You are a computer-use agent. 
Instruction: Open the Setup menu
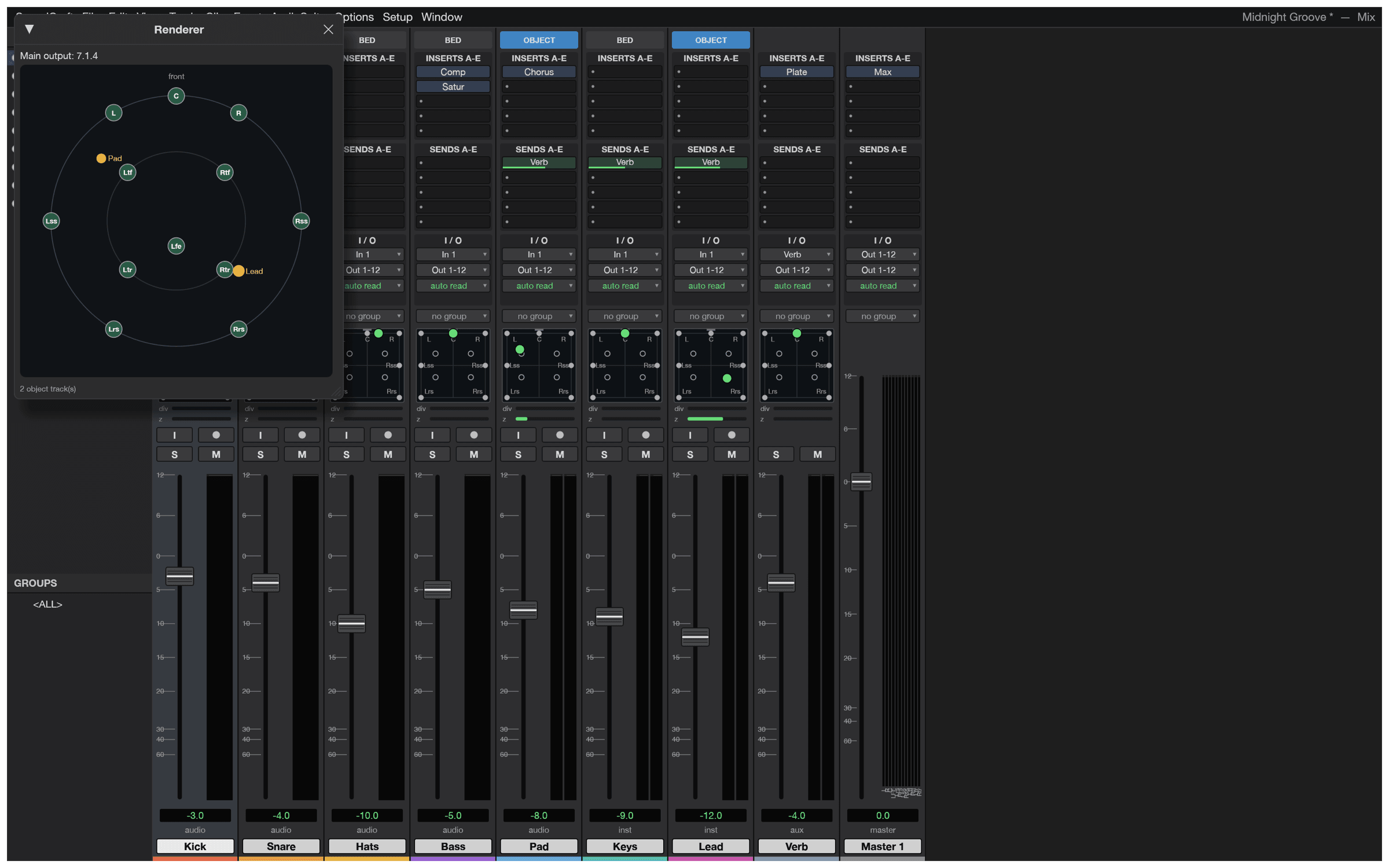pyautogui.click(x=398, y=17)
